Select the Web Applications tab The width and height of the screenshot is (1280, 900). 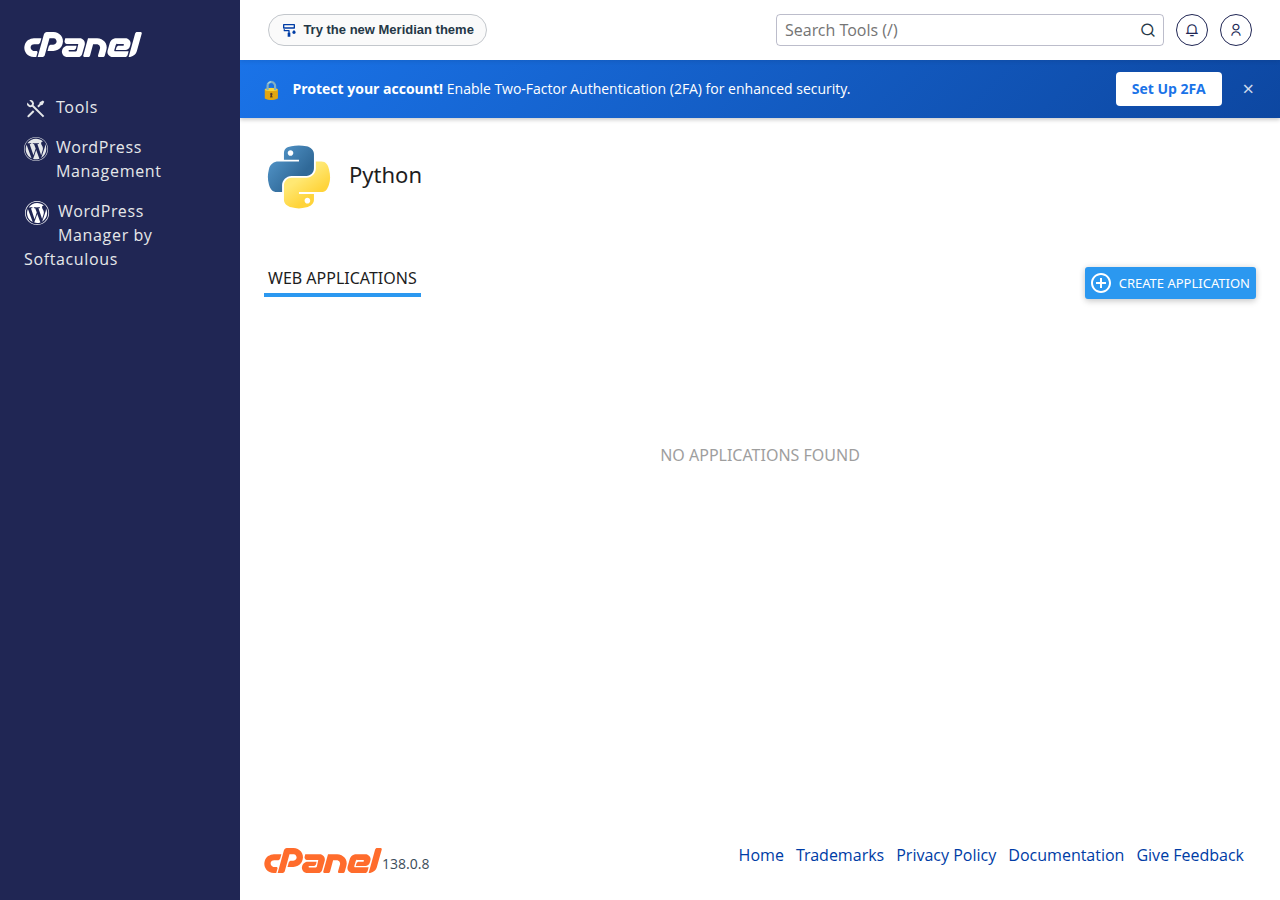click(342, 279)
